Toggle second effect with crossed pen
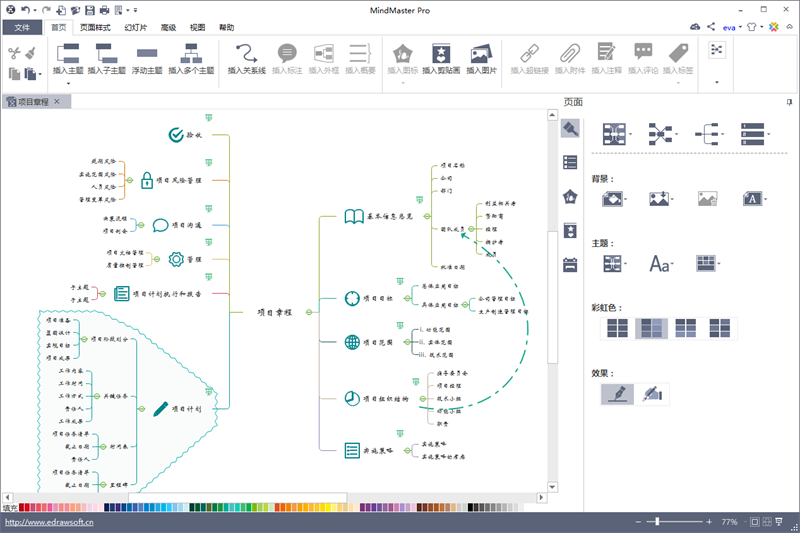The height and width of the screenshot is (533, 800). [652, 394]
